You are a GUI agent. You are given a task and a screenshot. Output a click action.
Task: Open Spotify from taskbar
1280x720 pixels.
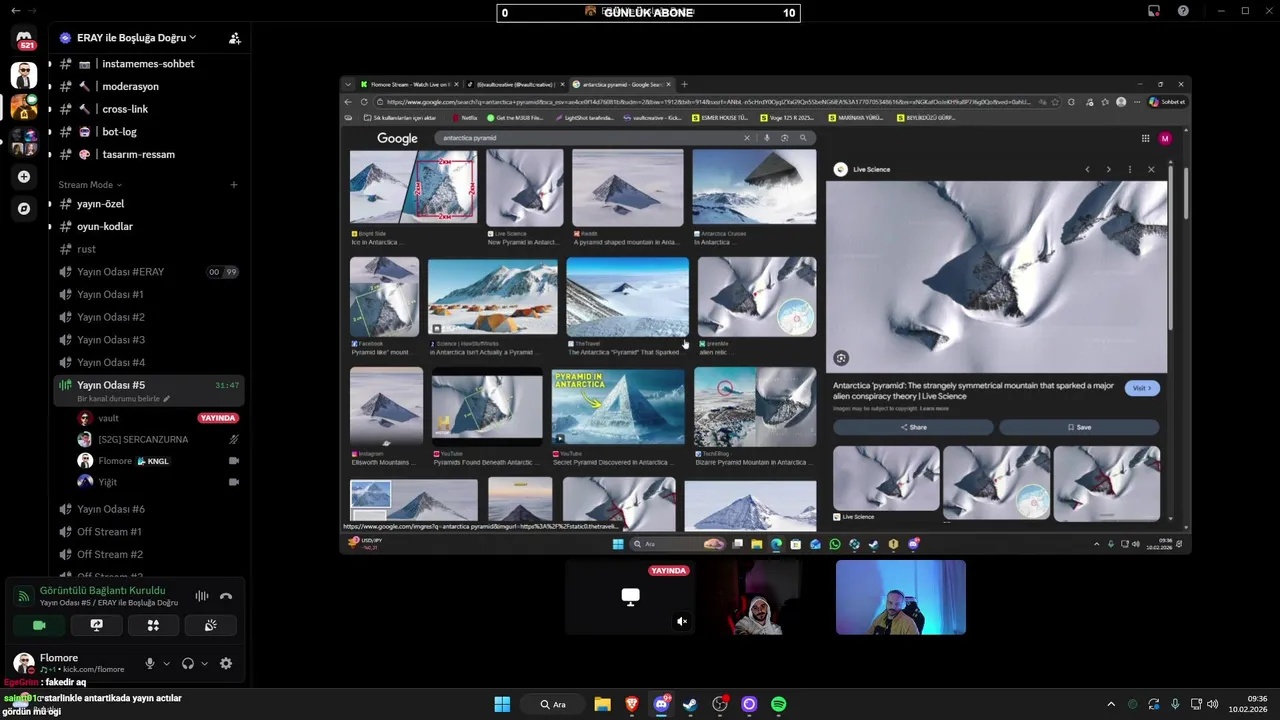click(x=779, y=704)
